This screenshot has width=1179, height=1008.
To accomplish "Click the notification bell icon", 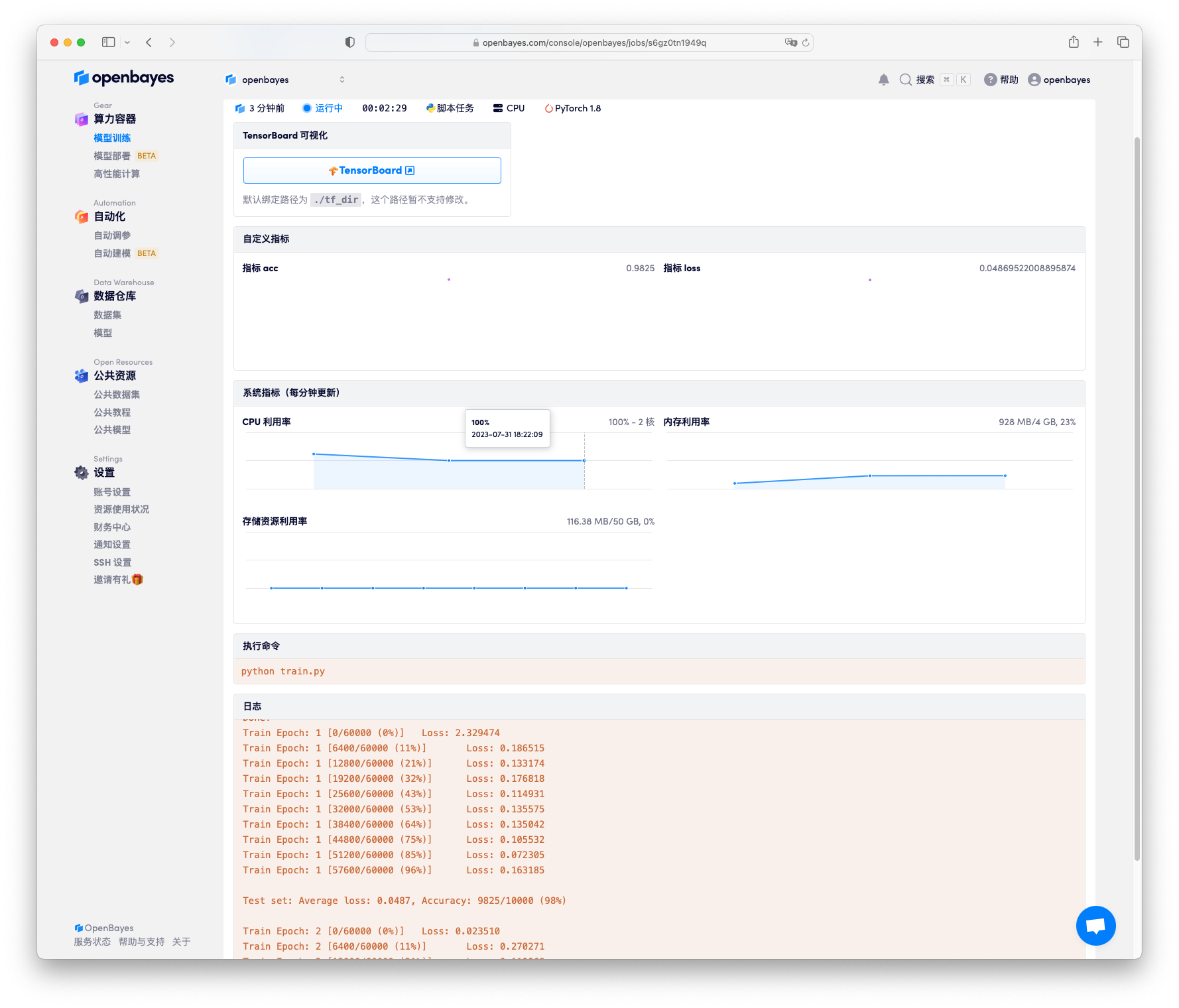I will 883,80.
